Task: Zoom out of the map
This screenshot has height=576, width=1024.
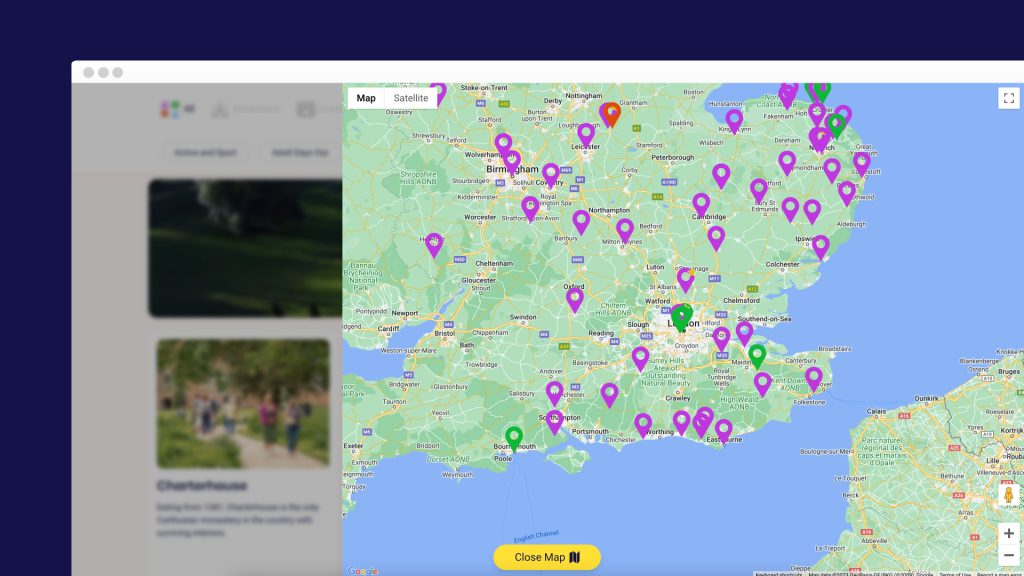Action: click(1008, 555)
